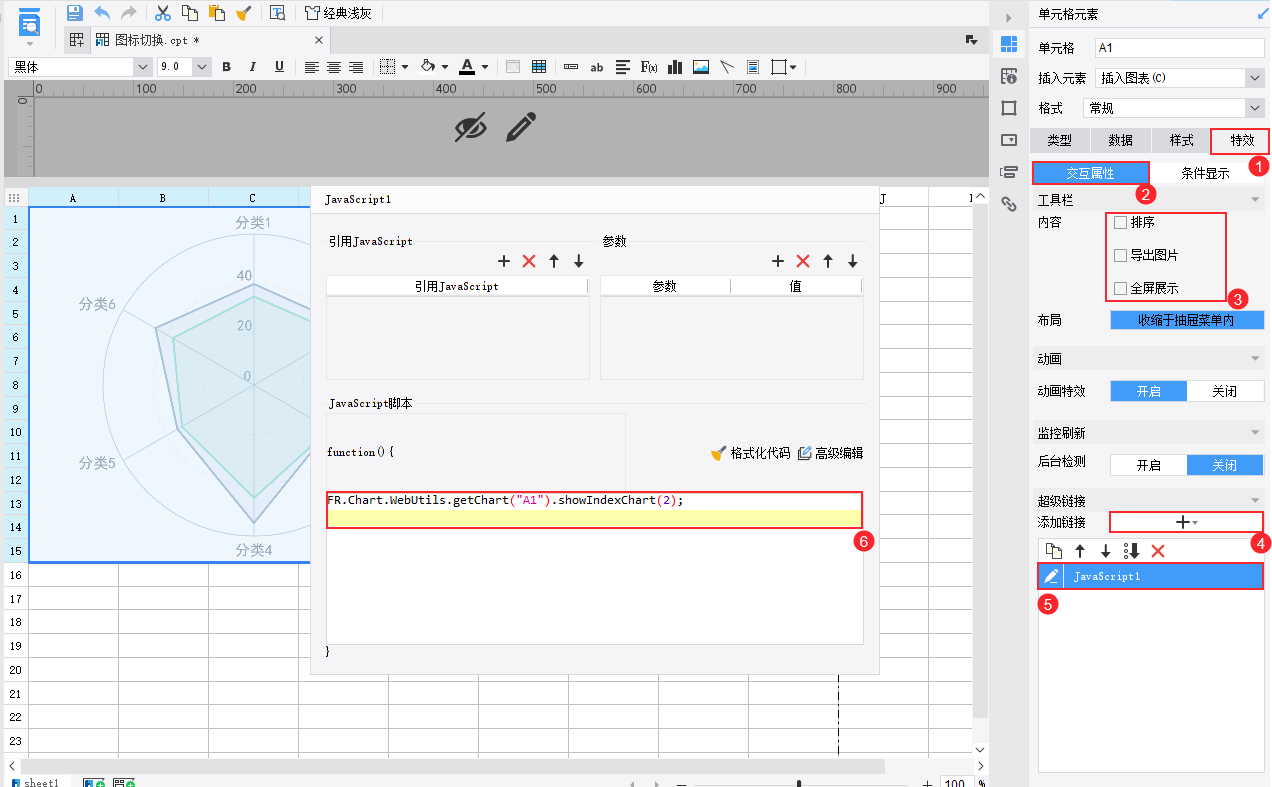
Task: Enable the 排序 checkbox
Action: [1120, 222]
